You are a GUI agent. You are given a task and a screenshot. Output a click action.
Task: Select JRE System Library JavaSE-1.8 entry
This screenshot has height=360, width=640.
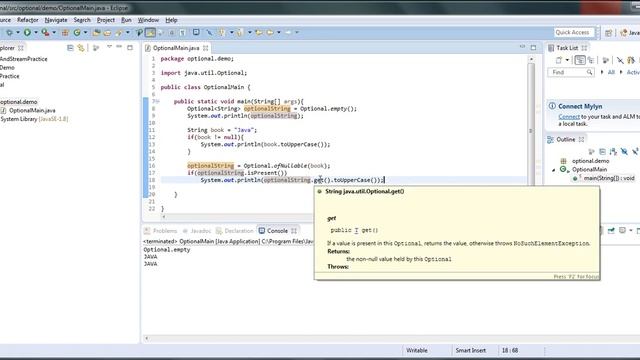[34, 119]
